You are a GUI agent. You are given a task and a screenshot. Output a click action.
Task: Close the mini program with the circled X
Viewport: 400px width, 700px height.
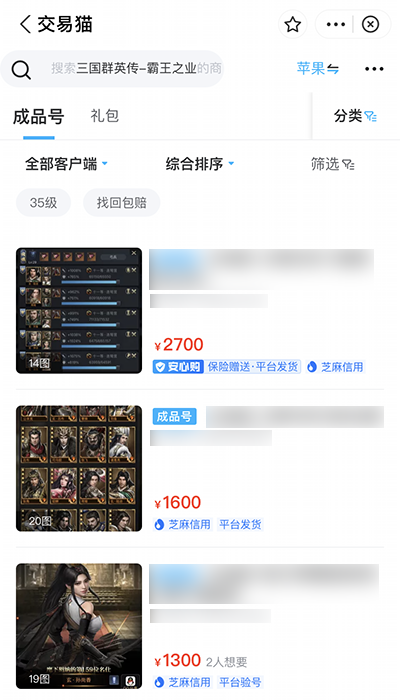click(x=370, y=24)
